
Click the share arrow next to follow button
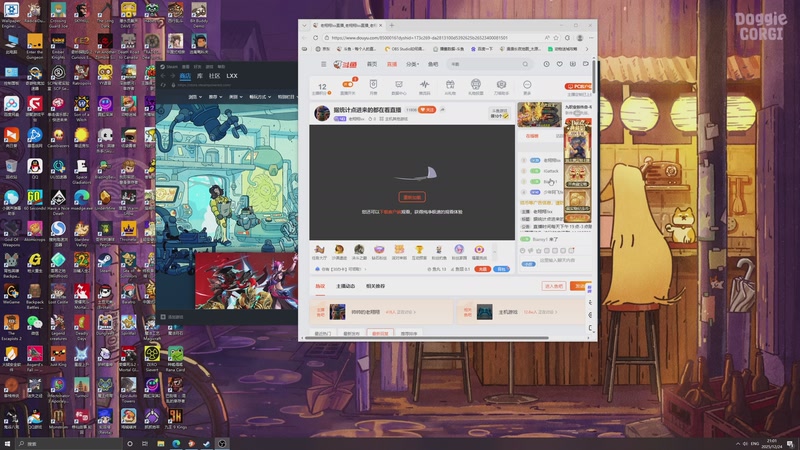pyautogui.click(x=442, y=110)
